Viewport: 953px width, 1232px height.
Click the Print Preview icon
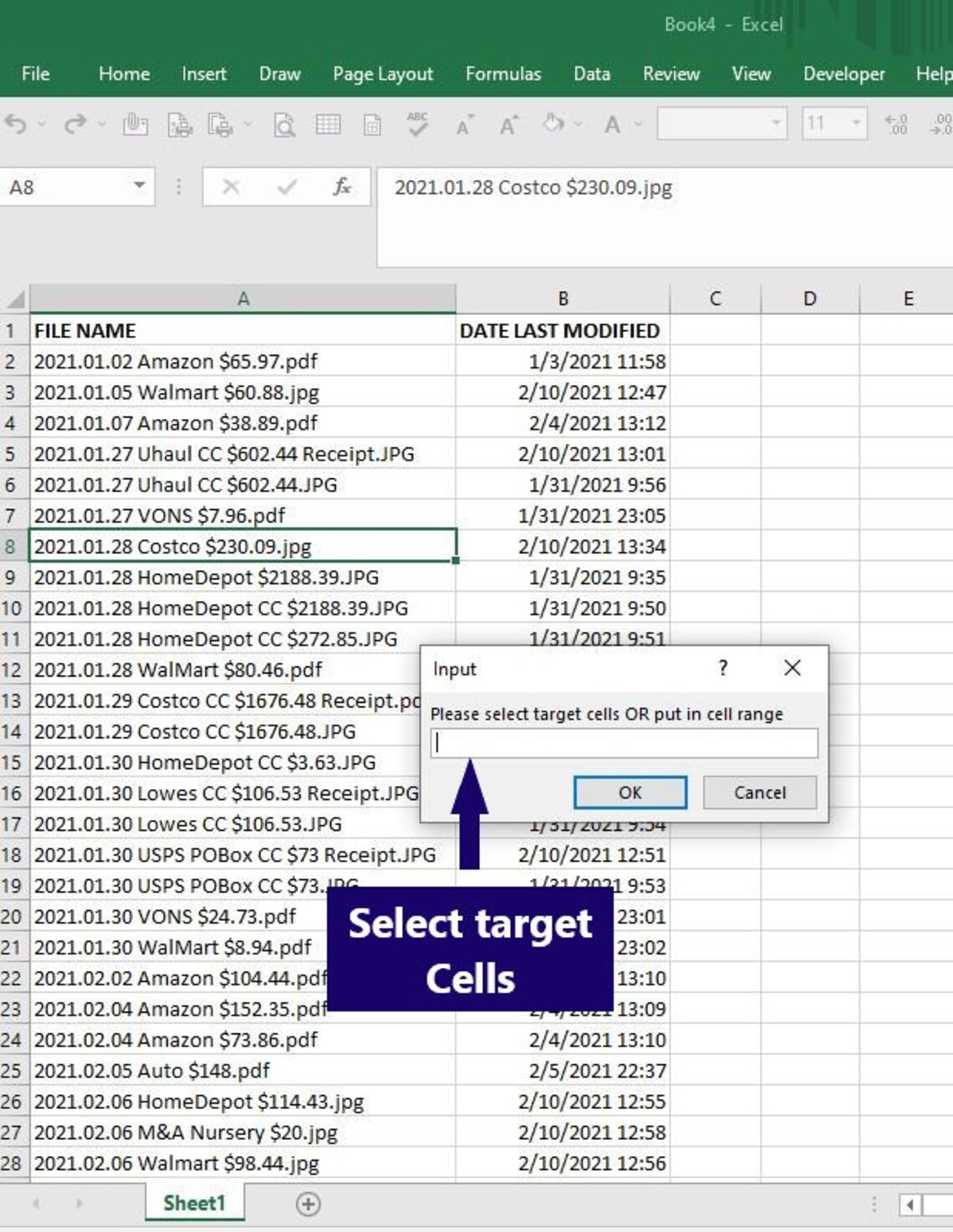[284, 124]
